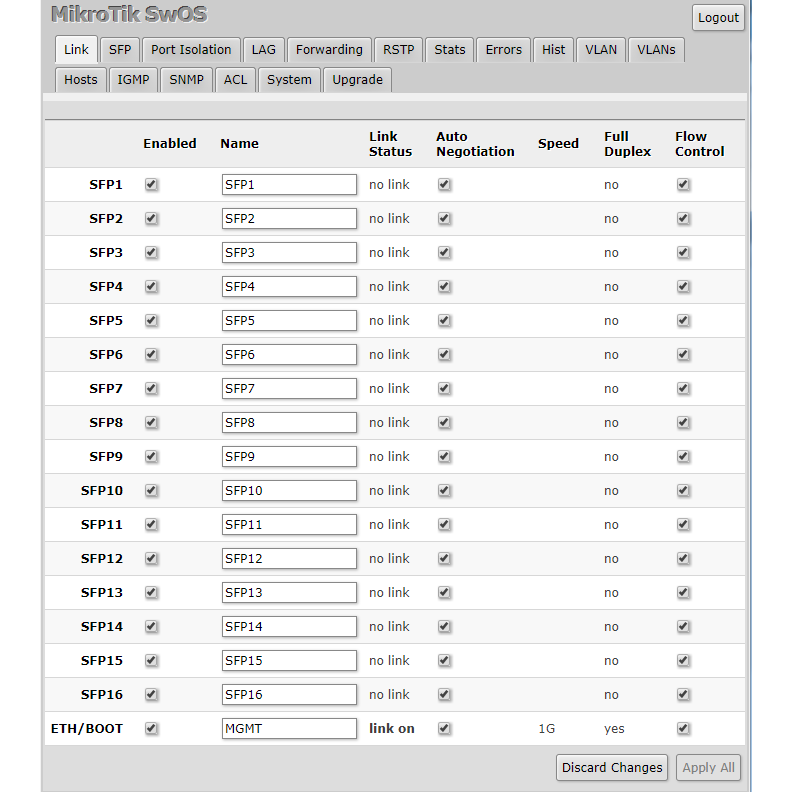Open the SFP tab
The height and width of the screenshot is (792, 792).
119,49
